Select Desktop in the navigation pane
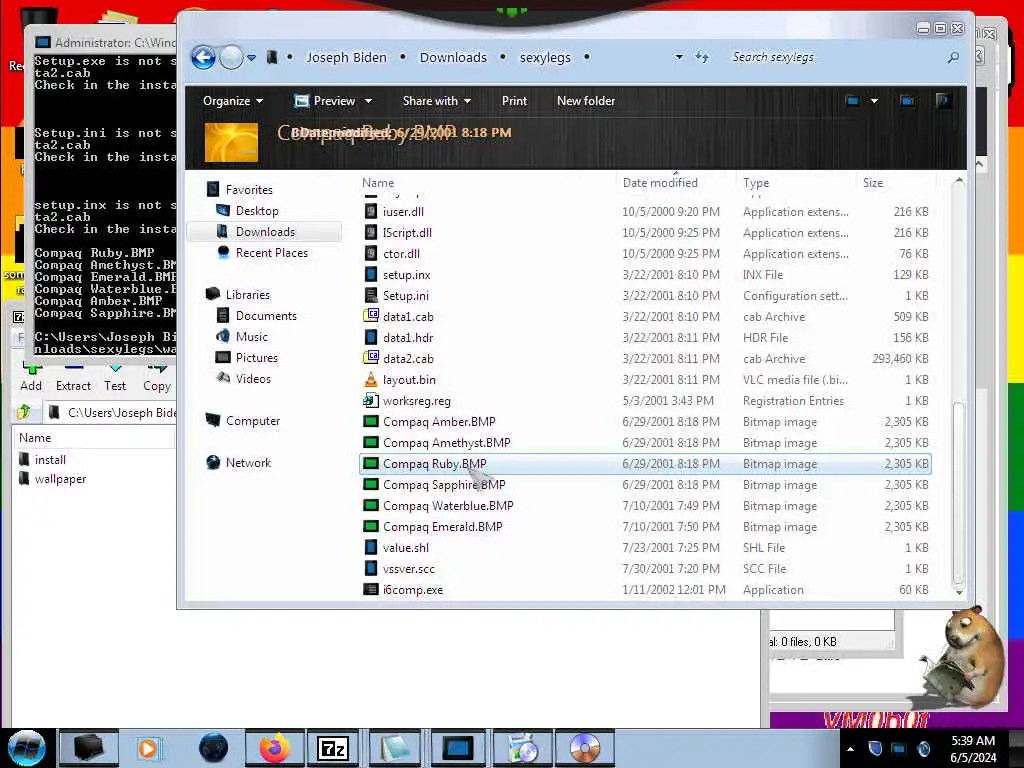 [257, 211]
